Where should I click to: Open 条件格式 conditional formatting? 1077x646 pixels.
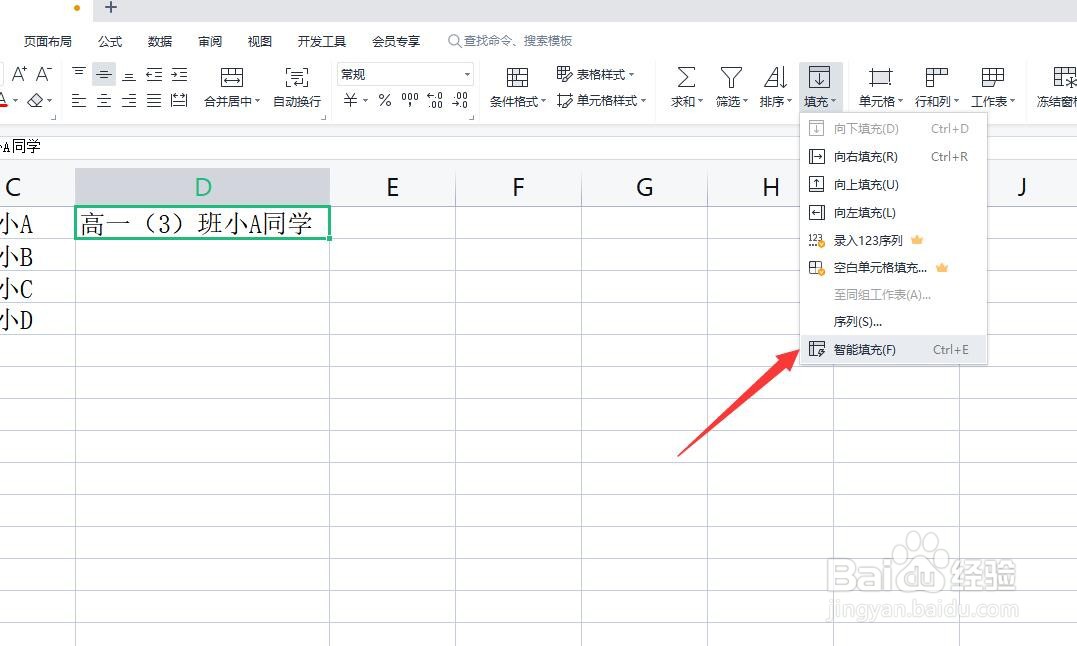coord(517,87)
